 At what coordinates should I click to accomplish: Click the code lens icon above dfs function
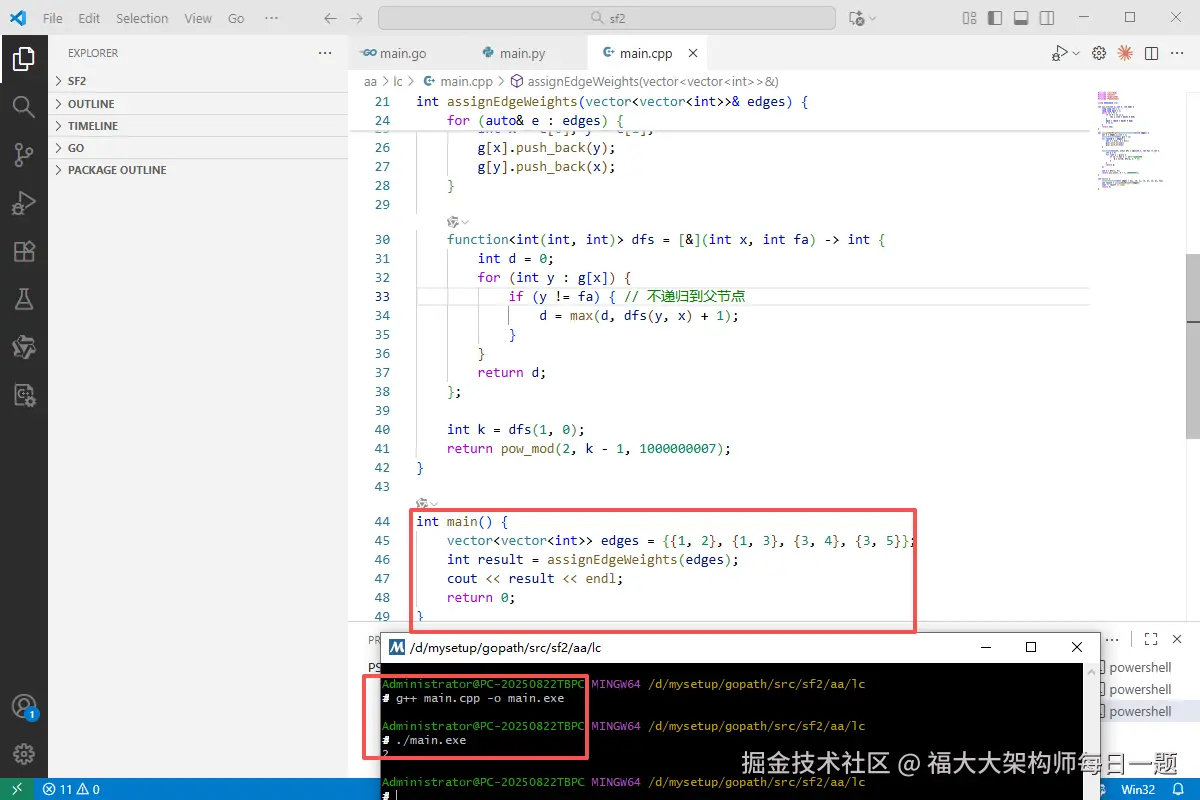(x=453, y=221)
